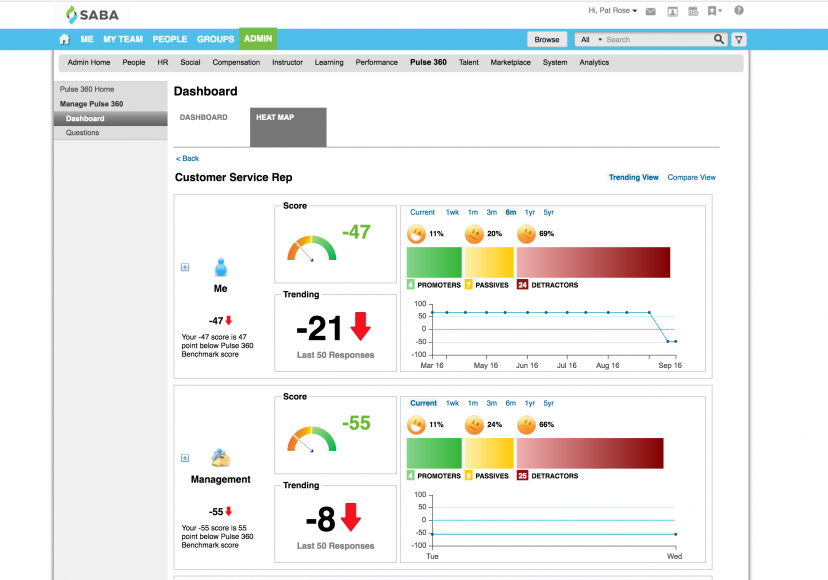
Task: Open the calendar icon in the header
Action: (692, 11)
